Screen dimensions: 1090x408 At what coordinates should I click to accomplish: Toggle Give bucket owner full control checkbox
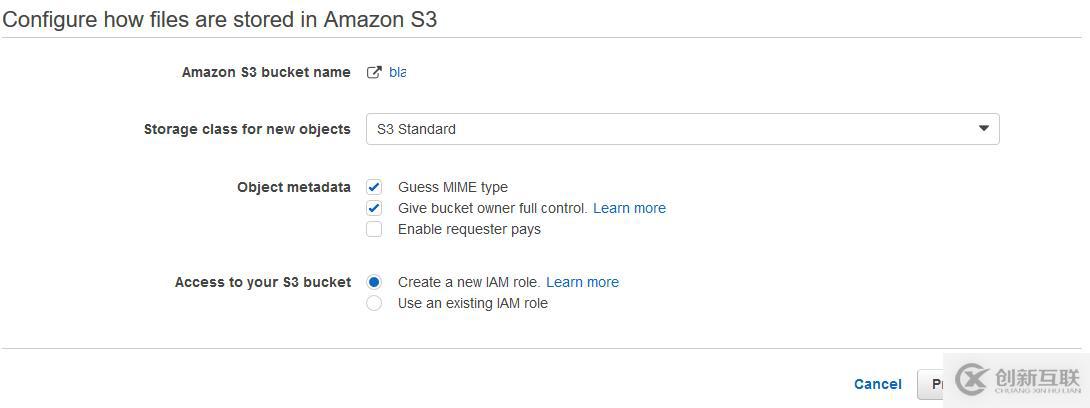click(x=374, y=208)
